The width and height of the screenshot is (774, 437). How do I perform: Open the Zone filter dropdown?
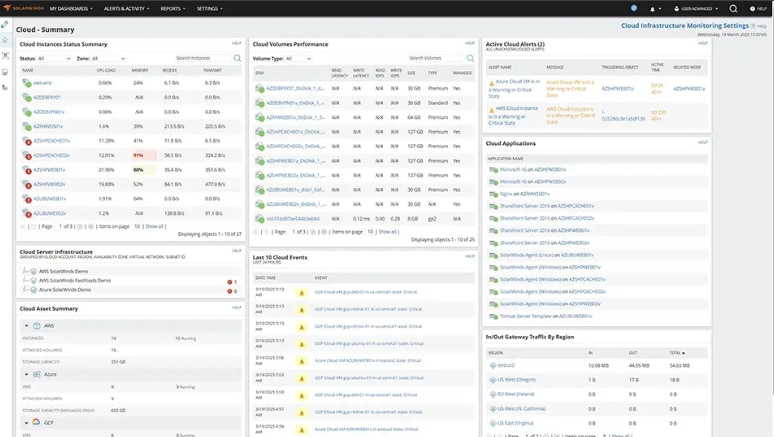109,58
